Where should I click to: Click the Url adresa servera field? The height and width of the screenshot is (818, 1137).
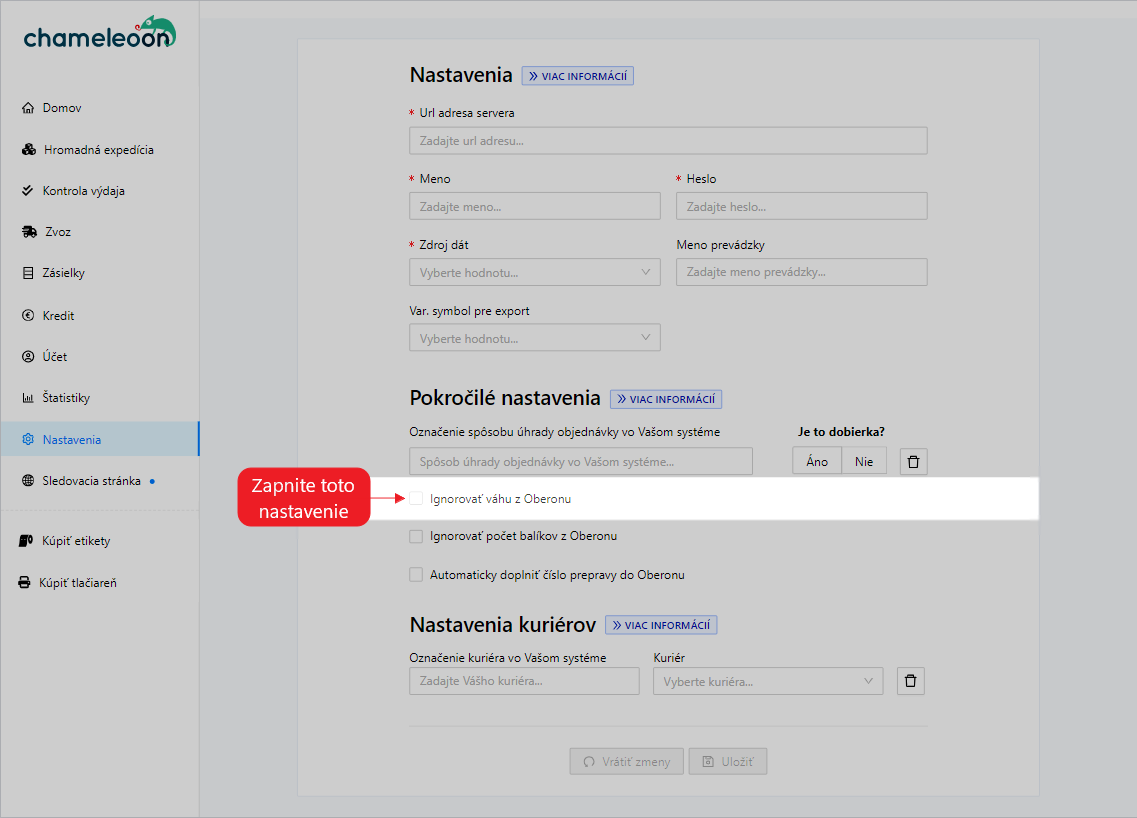(x=667, y=141)
